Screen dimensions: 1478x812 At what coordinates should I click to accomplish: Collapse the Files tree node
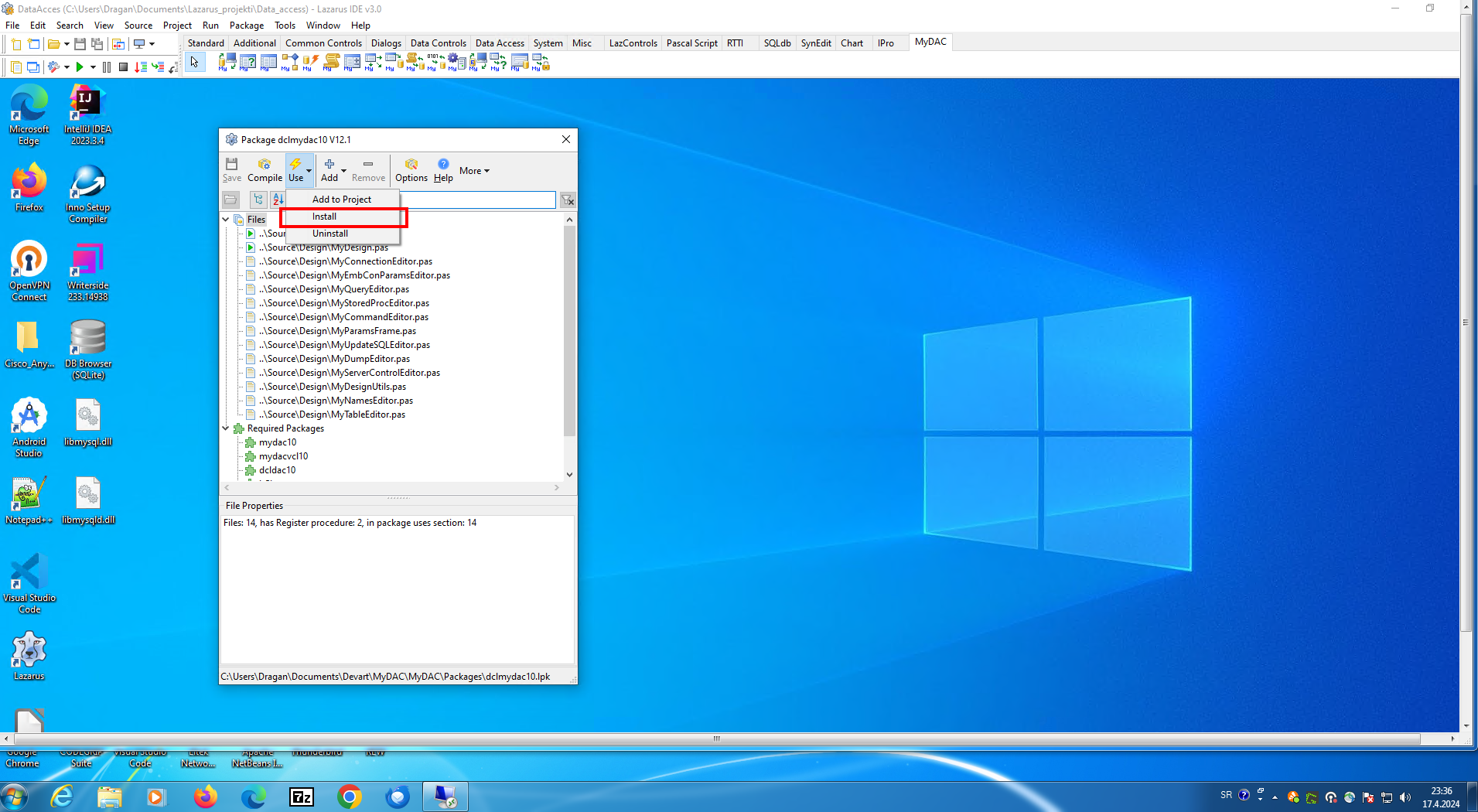click(x=226, y=220)
